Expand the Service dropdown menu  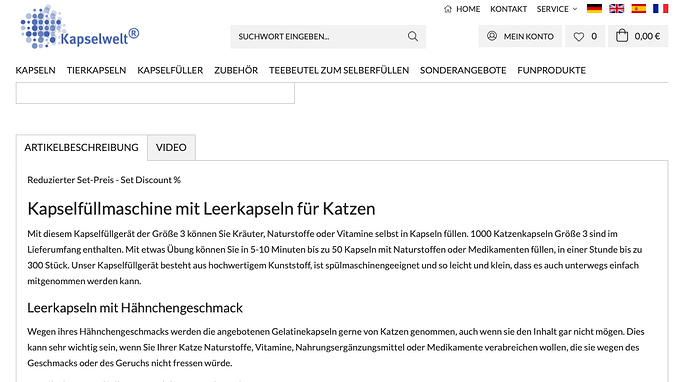[557, 9]
